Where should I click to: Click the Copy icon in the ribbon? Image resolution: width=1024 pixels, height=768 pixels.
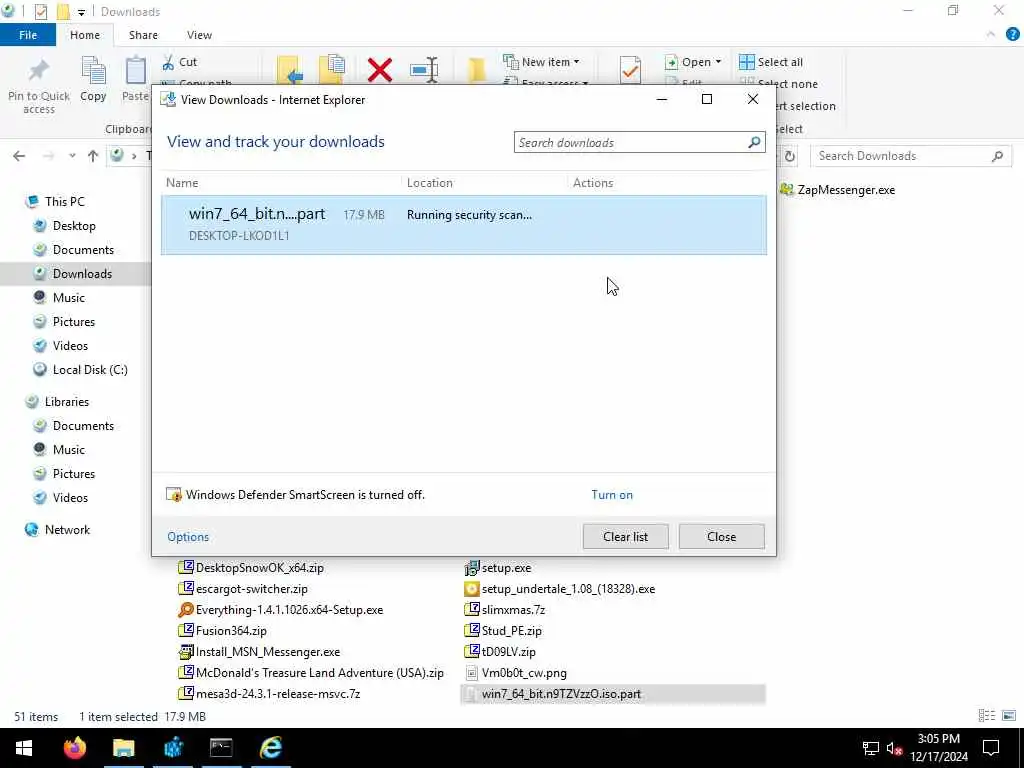click(93, 71)
